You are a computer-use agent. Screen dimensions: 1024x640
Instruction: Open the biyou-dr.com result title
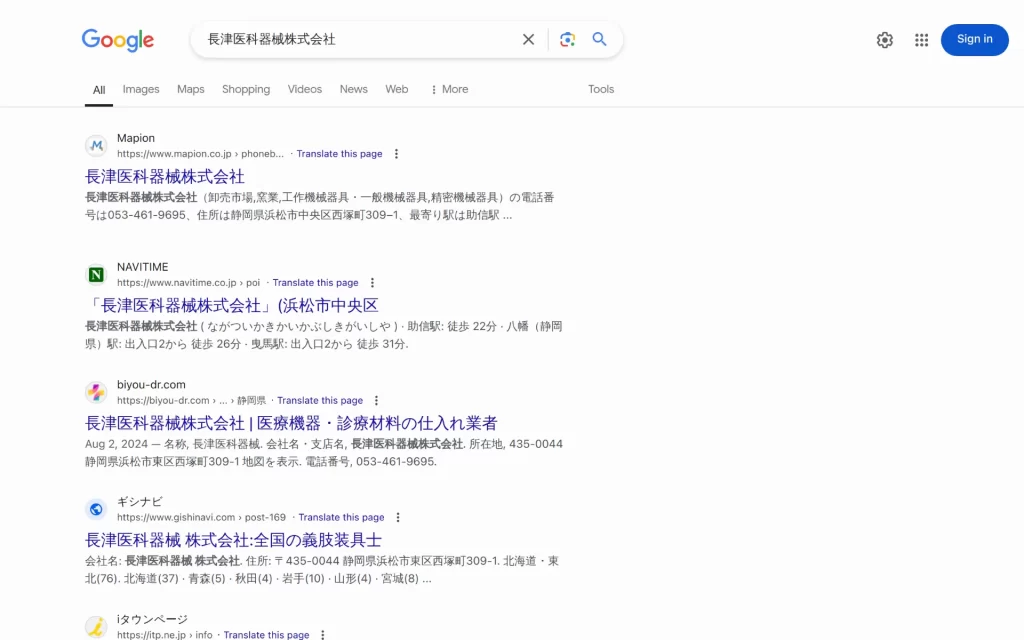coord(291,423)
